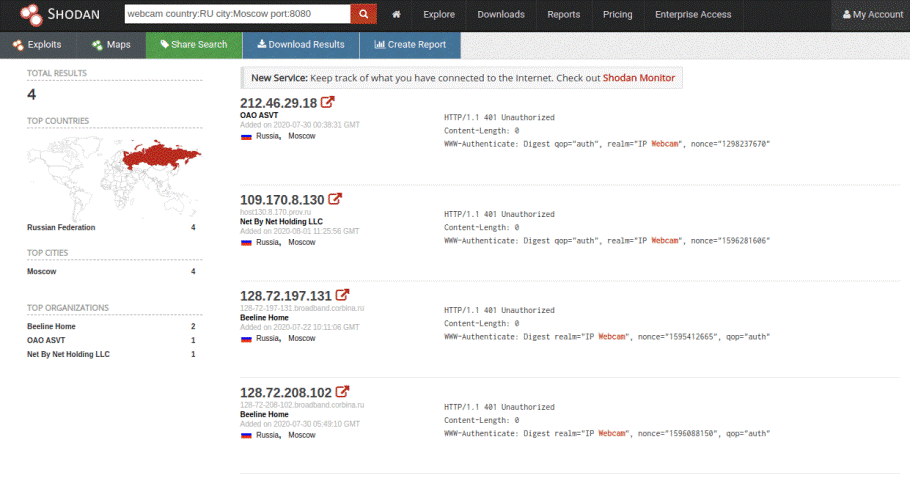Click the total results count 4
Screen dimensions: 910x478
(x=31, y=95)
